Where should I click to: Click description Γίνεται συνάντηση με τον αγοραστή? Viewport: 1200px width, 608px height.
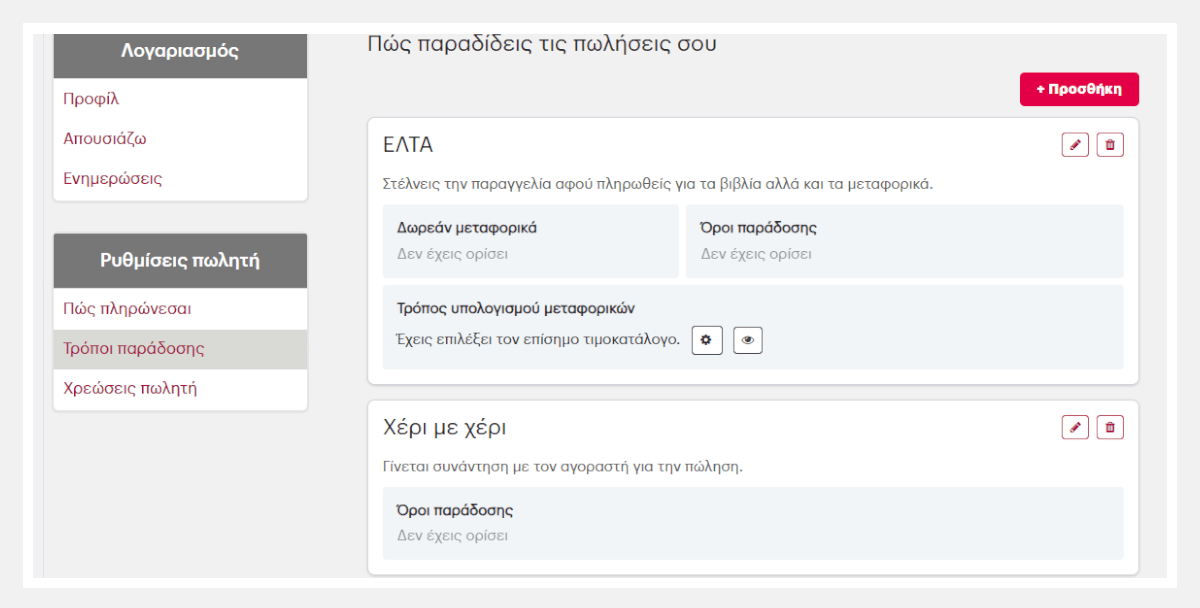point(563,466)
